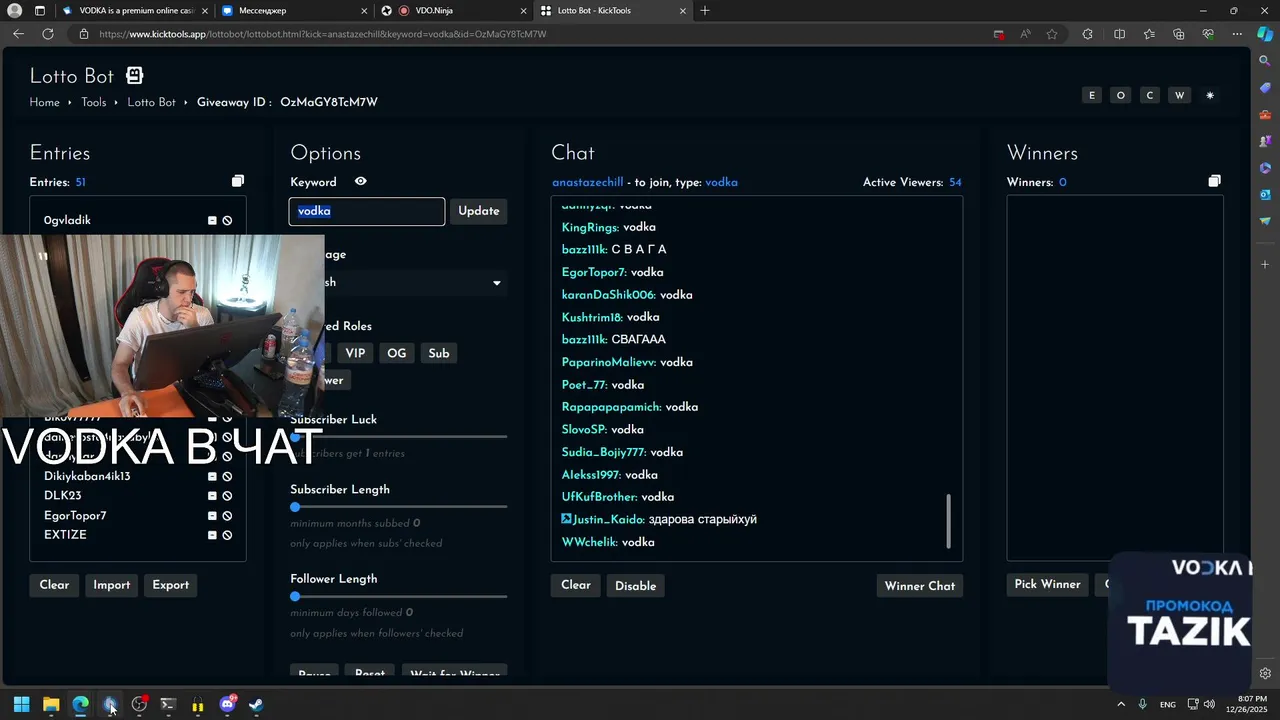Toggle the W panel button

coord(1180,95)
